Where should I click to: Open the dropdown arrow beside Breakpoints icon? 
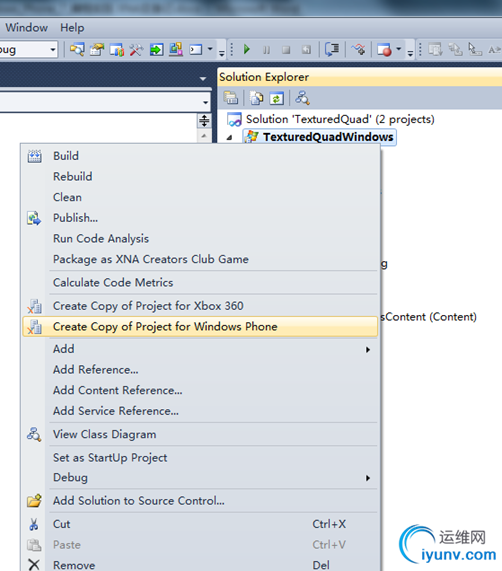(399, 49)
